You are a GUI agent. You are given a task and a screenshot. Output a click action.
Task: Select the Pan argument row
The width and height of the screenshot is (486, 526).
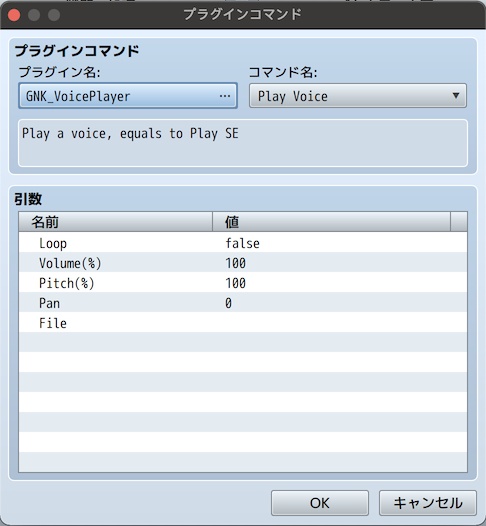243,302
